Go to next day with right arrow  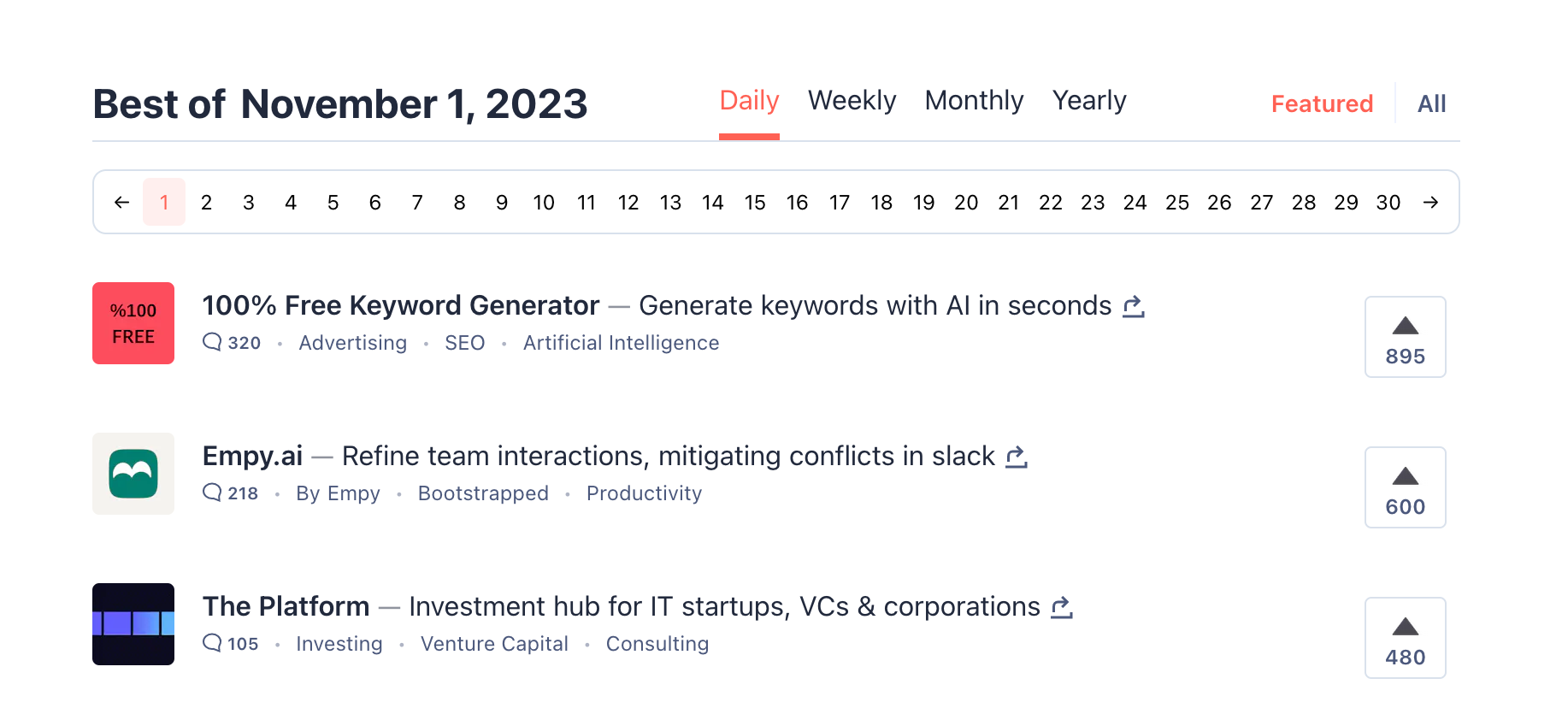point(1430,203)
